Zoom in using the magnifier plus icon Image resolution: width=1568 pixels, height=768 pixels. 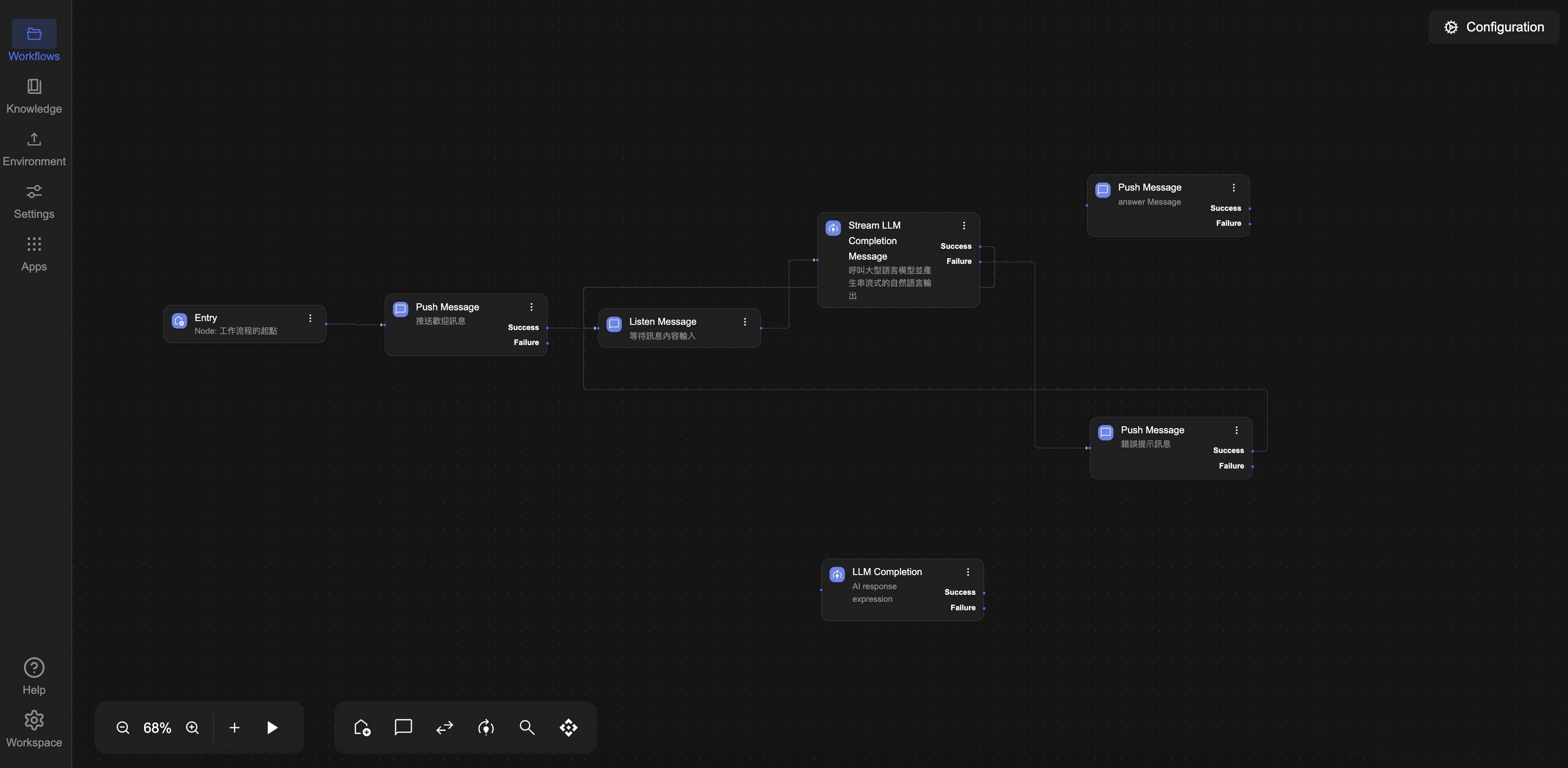[x=192, y=727]
